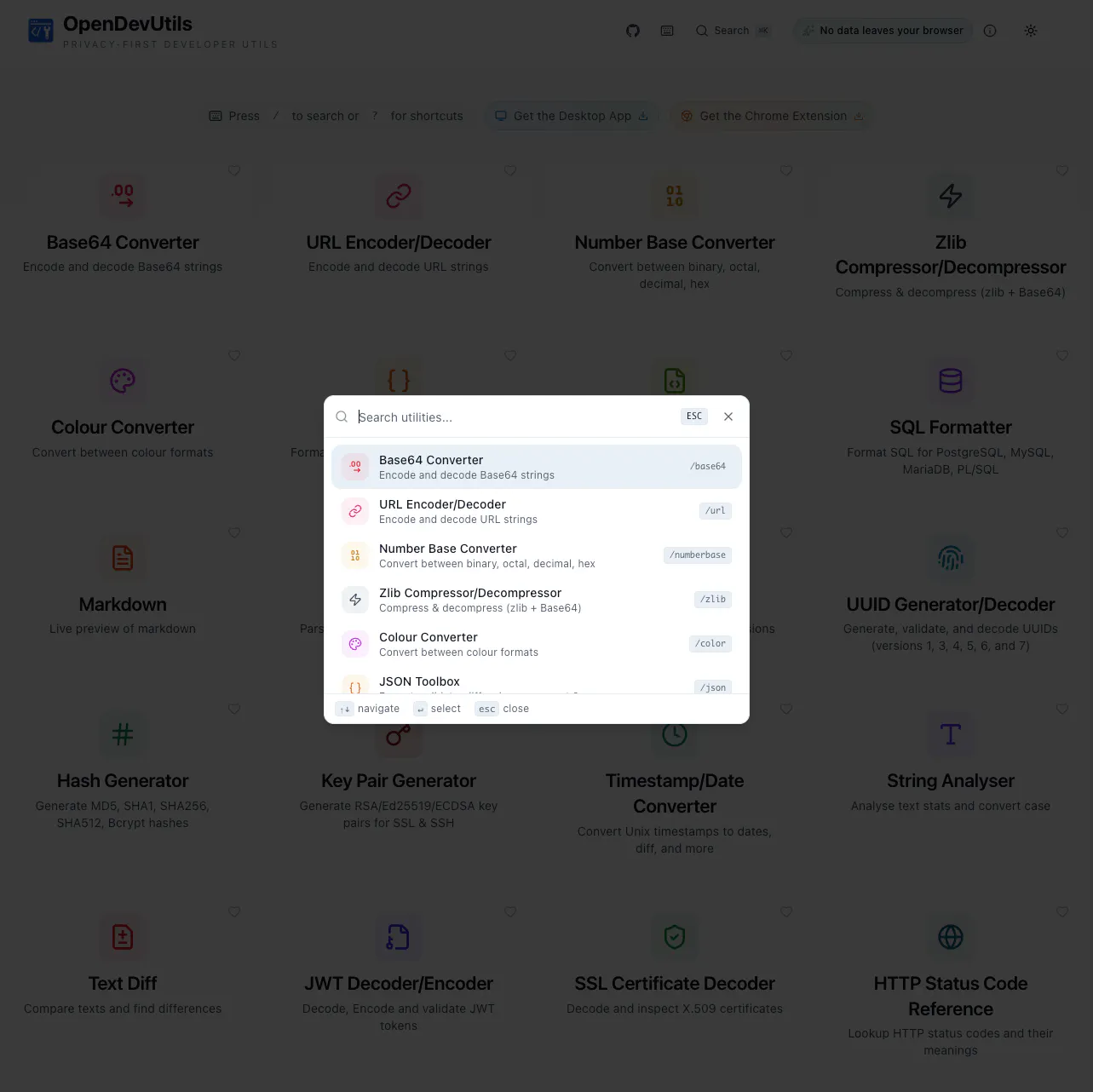Click the OpenDevUtils logo icon
Viewport: 1093px width, 1092px height.
41,31
